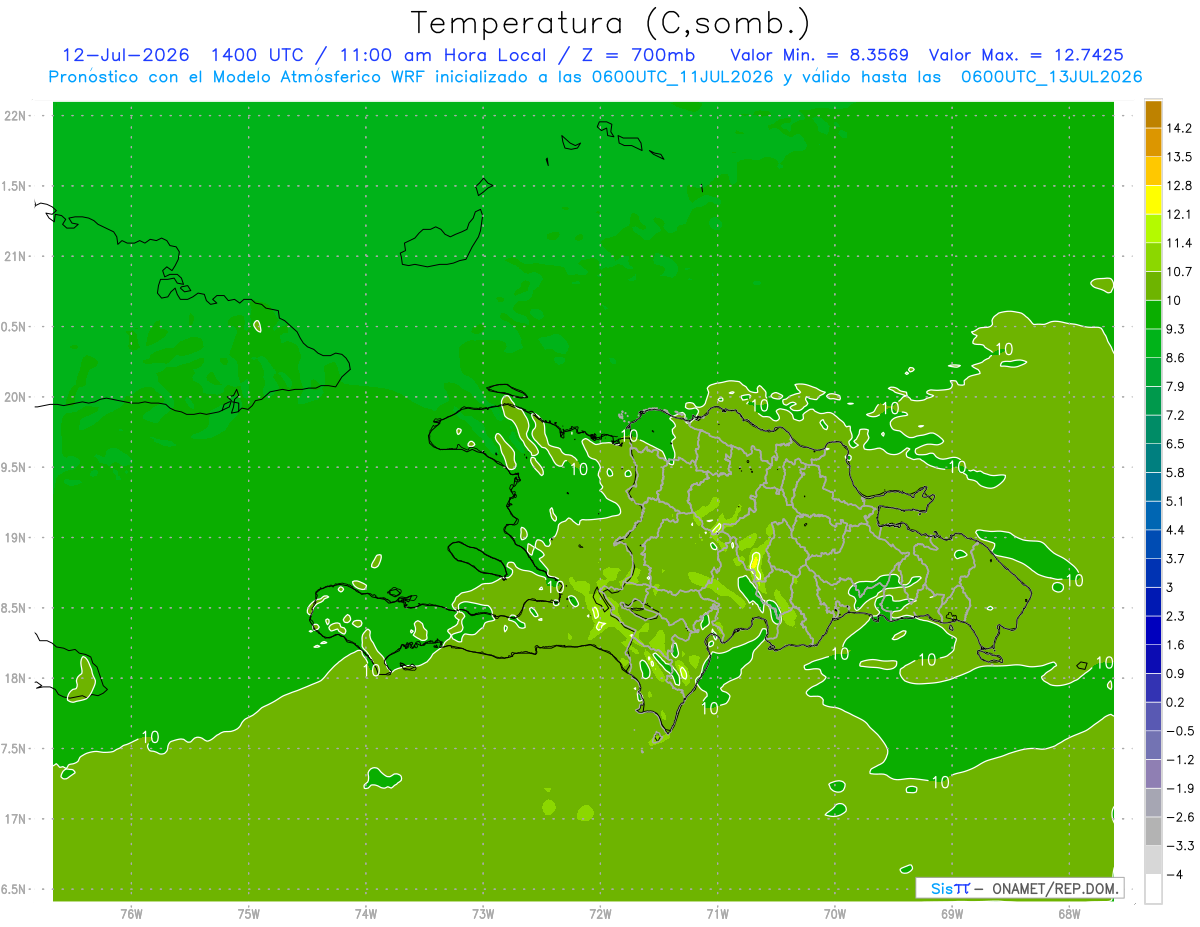1200x927 pixels.
Task: Click the '22N' latitude axis label
Action: pyautogui.click(x=15, y=116)
